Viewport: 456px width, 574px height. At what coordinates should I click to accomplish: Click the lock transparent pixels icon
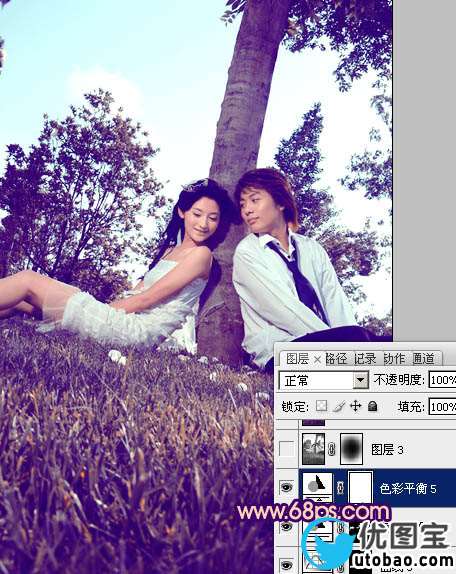click(322, 406)
